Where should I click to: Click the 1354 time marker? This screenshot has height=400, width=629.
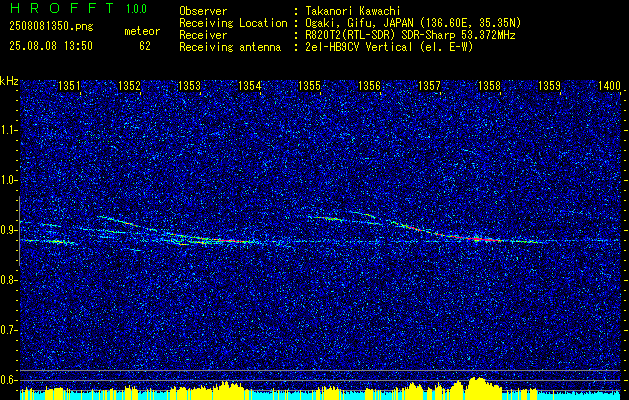250,86
